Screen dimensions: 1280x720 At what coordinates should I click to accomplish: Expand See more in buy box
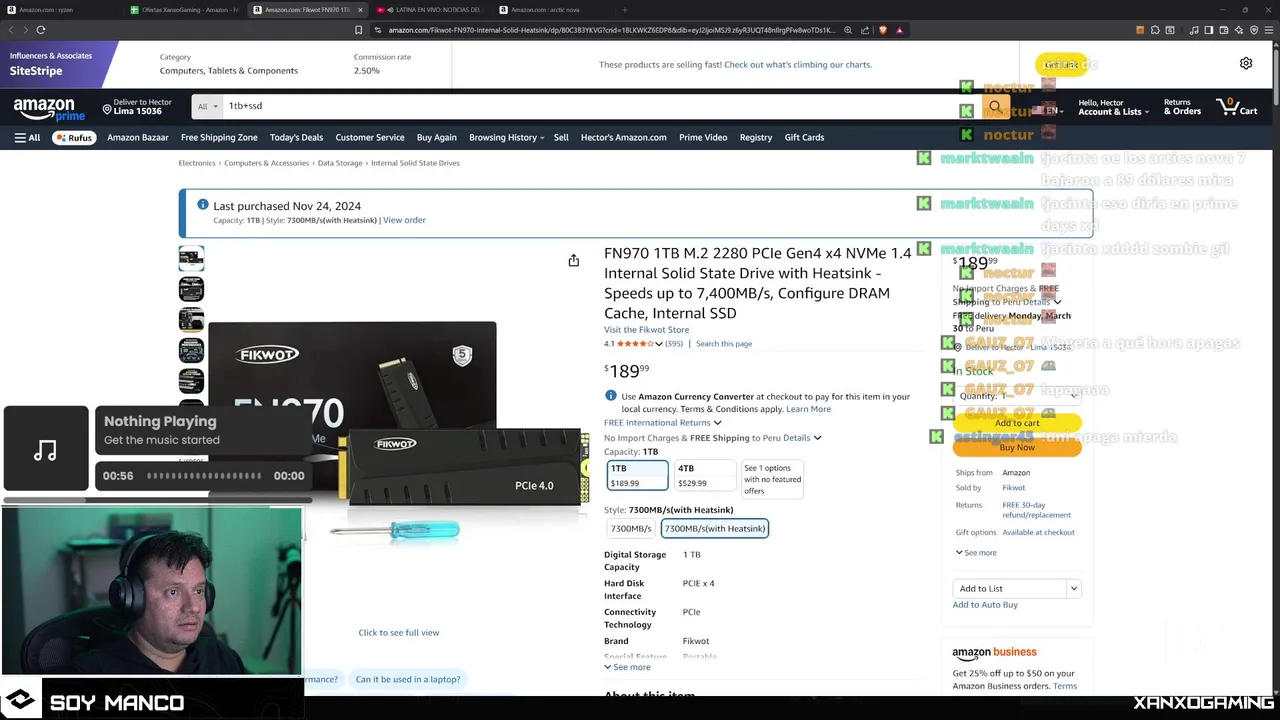(x=976, y=553)
